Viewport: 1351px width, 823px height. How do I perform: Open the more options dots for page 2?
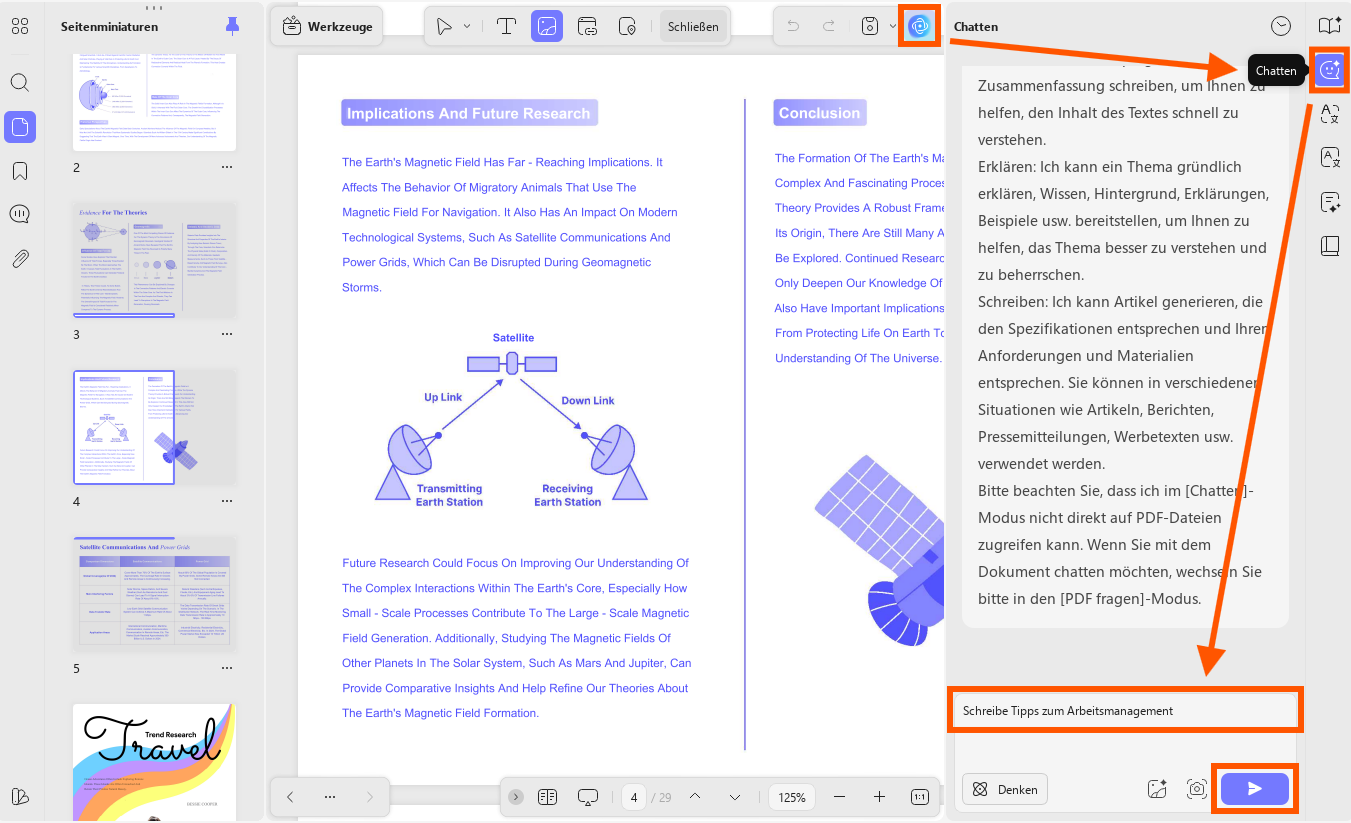[x=227, y=168]
